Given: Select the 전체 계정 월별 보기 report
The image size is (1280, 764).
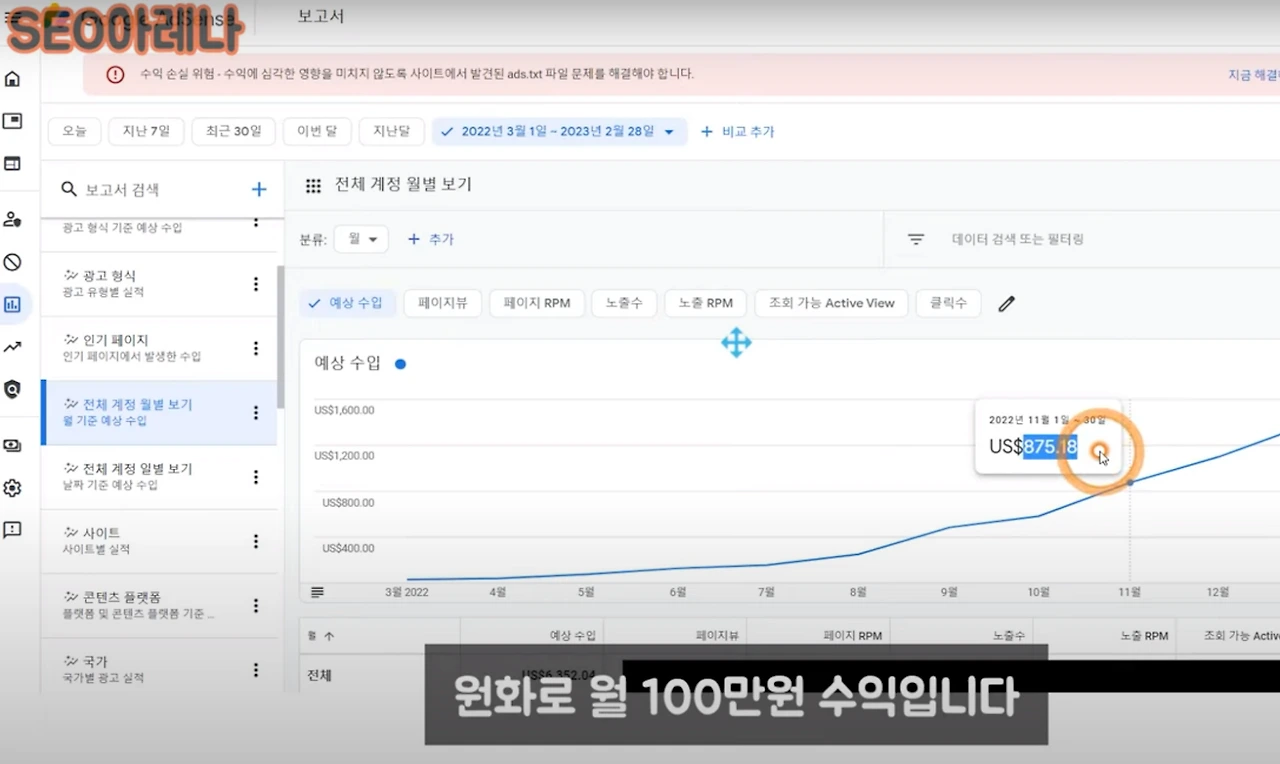Looking at the screenshot, I should pos(159,412).
